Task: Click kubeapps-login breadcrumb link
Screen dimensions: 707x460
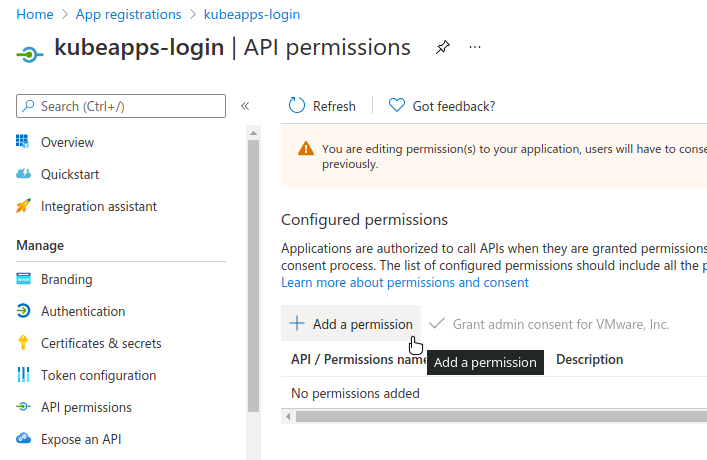Action: (x=252, y=14)
